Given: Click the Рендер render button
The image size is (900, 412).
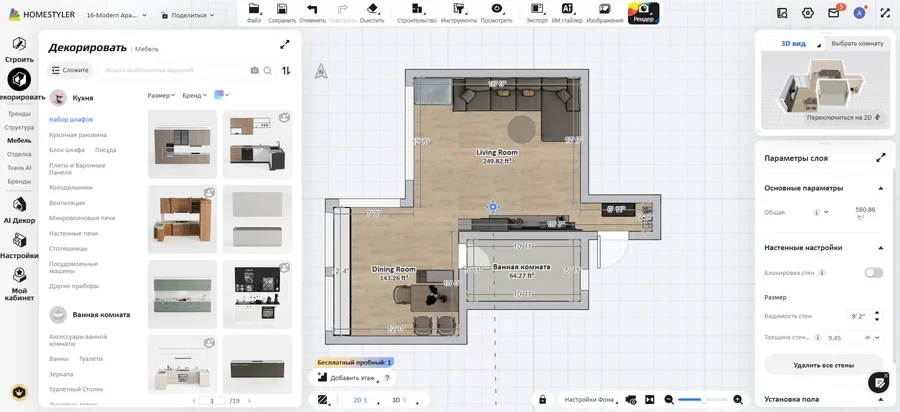Looking at the screenshot, I should [x=643, y=12].
